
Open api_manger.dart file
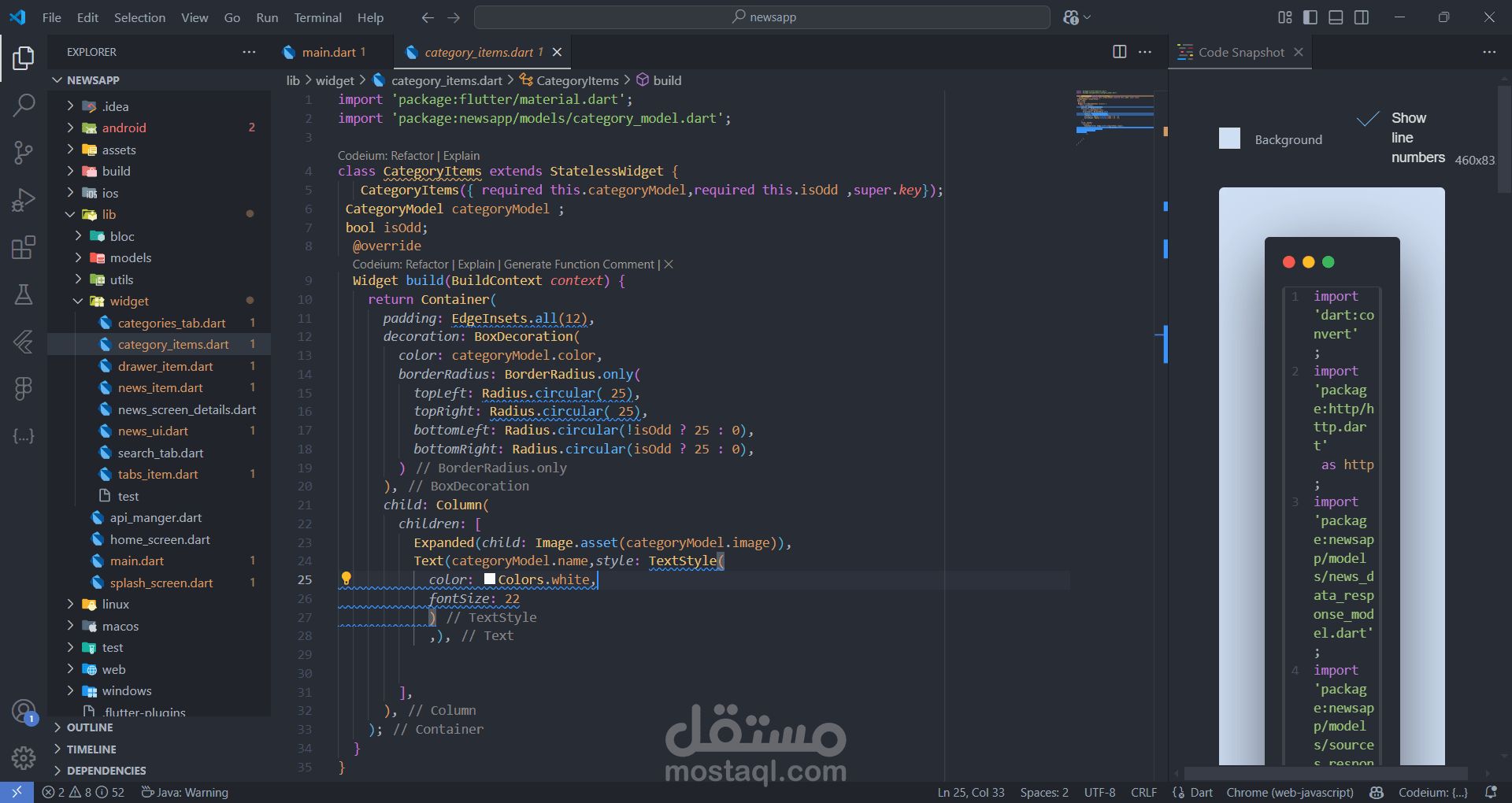click(155, 517)
